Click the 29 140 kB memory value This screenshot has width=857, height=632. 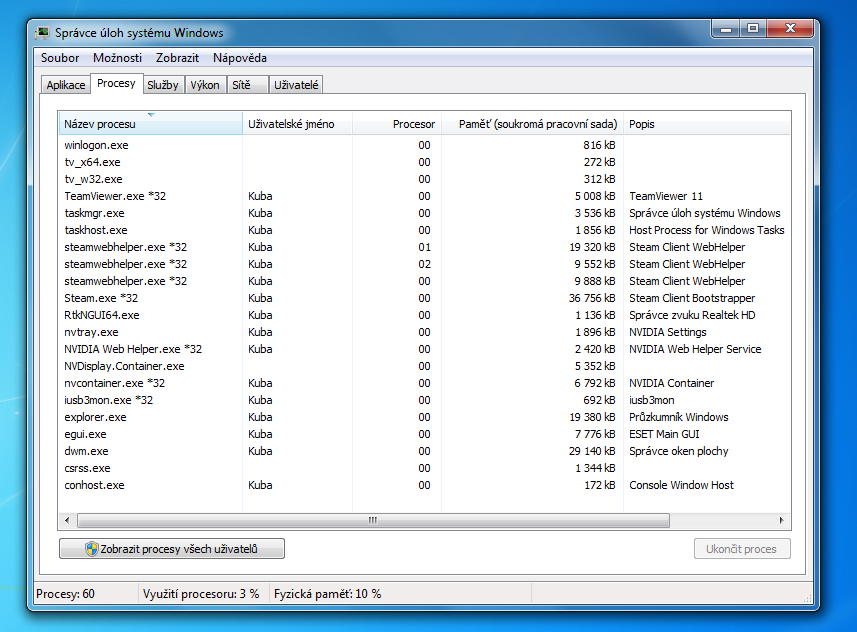(x=592, y=451)
